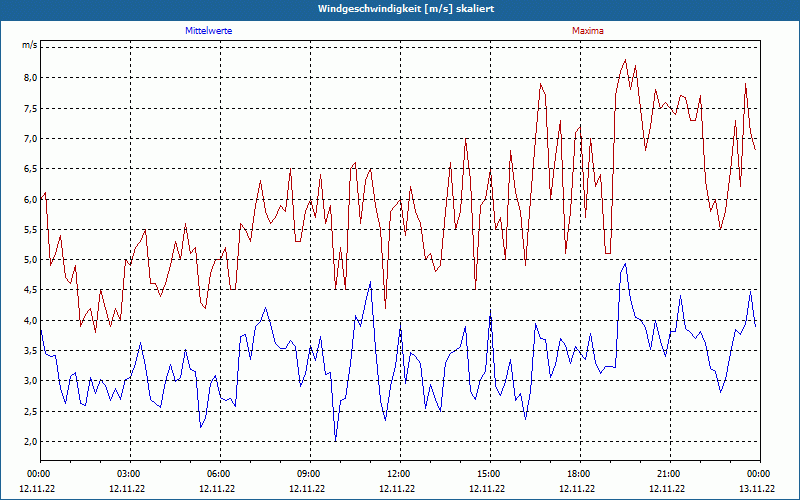Viewport: 800px width, 500px height.
Task: Click the red Maxima legend label
Action: (588, 31)
